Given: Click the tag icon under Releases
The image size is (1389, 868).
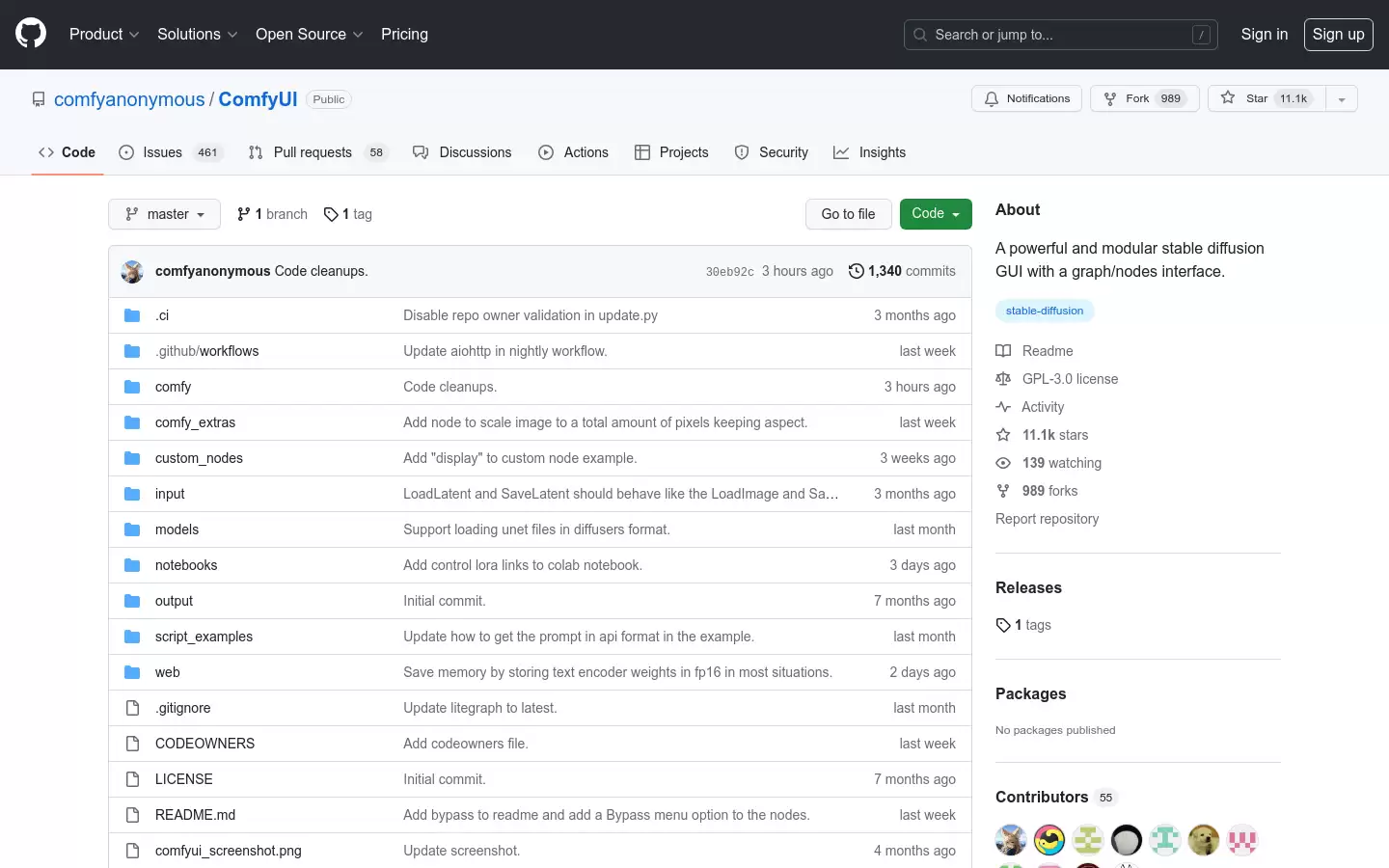Looking at the screenshot, I should click(x=1003, y=625).
